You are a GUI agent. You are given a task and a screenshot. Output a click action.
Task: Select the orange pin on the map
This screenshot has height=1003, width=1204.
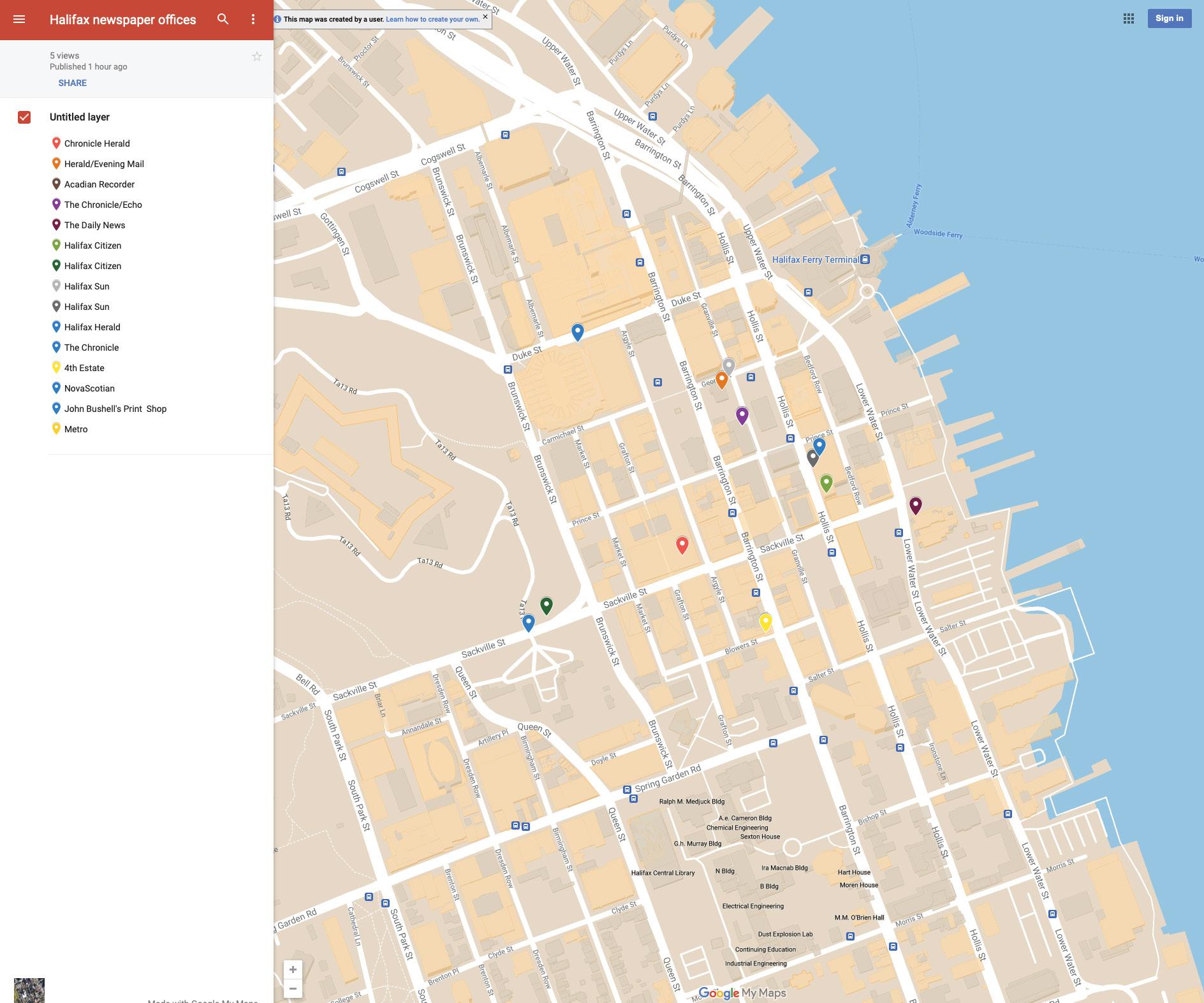(x=721, y=380)
